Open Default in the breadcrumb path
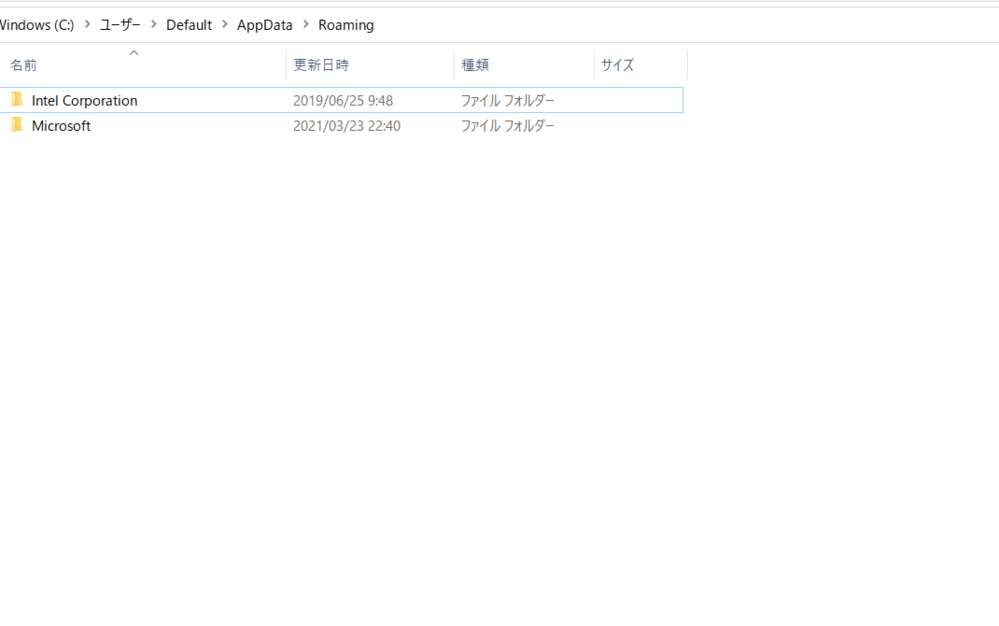The height and width of the screenshot is (626, 999). pos(189,25)
